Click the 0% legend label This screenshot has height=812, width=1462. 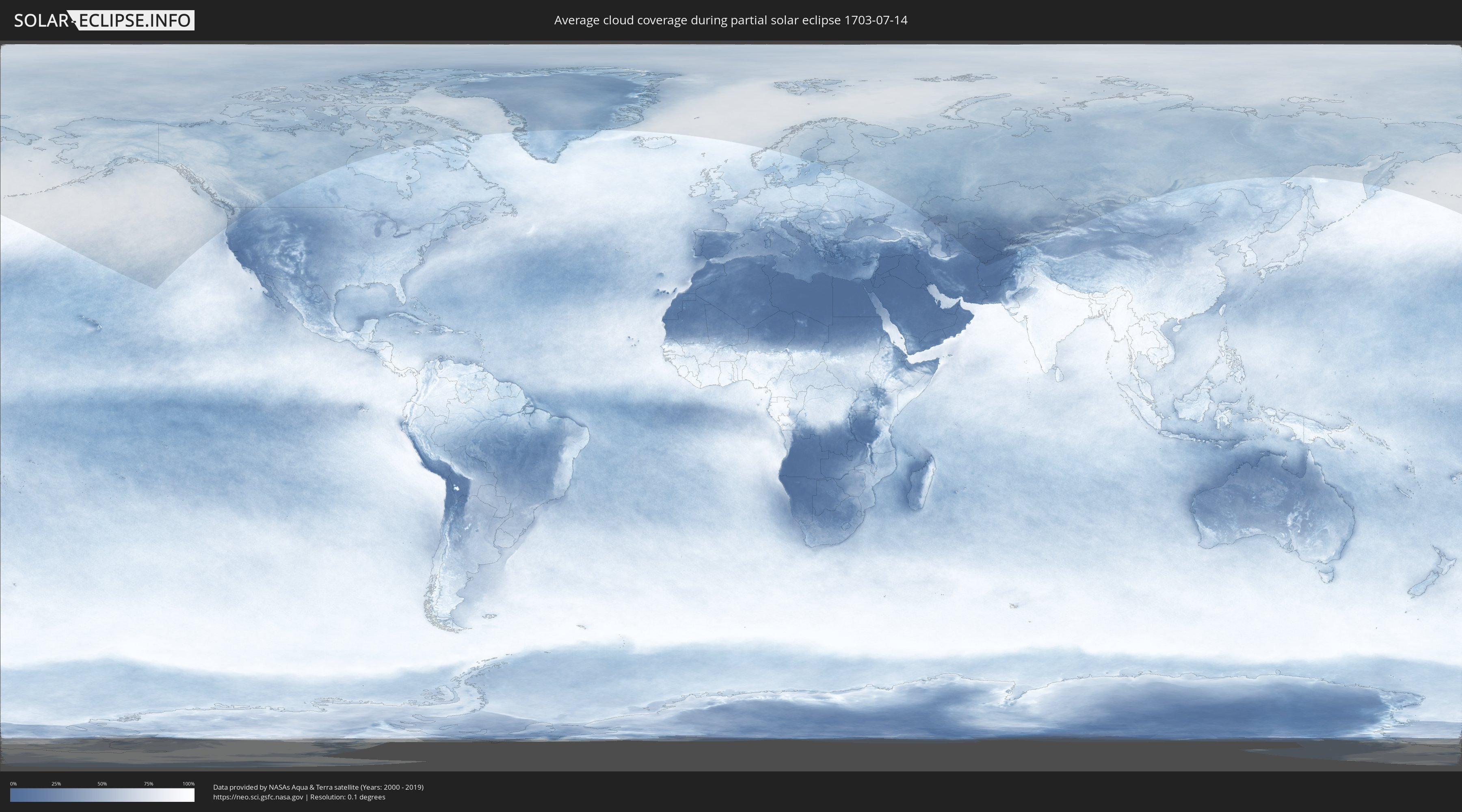pyautogui.click(x=13, y=784)
